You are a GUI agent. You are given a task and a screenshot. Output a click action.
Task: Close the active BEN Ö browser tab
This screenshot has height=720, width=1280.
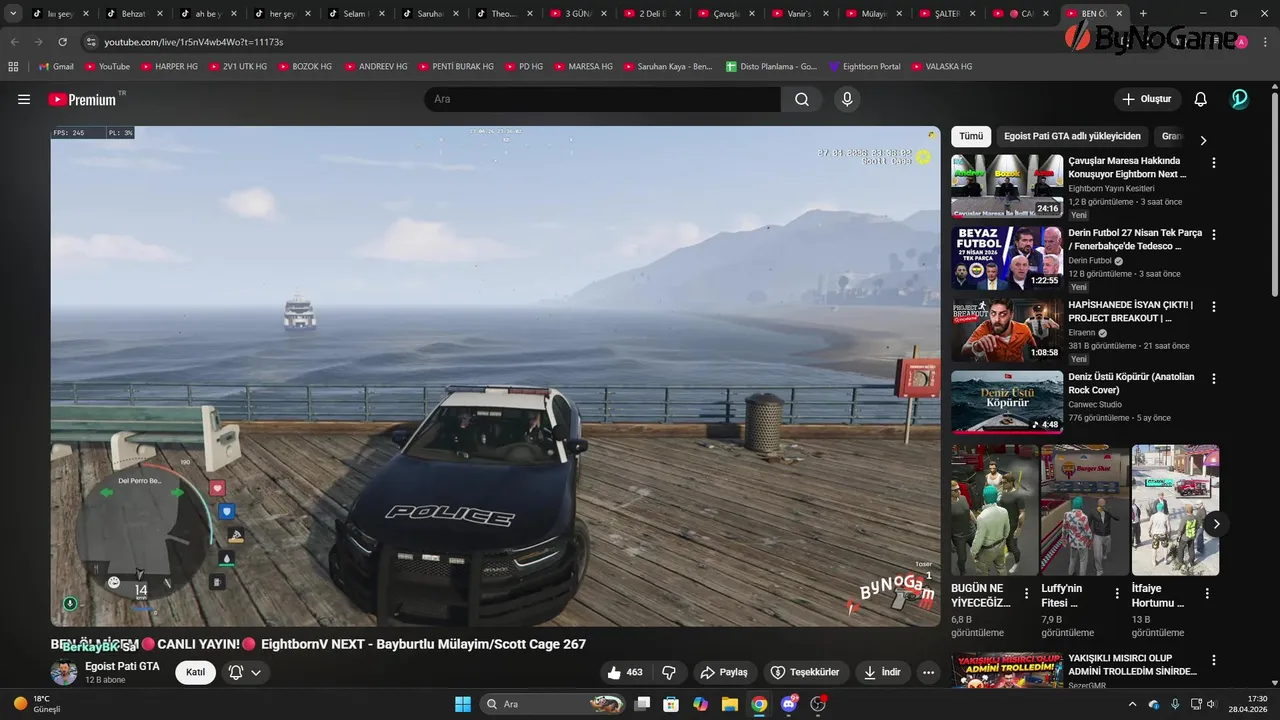[x=1119, y=14]
